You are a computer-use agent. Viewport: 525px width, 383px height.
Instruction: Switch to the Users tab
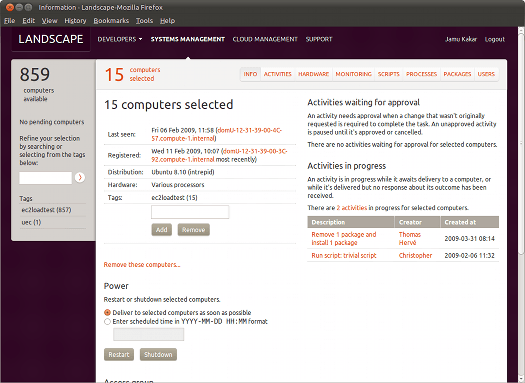tap(486, 74)
